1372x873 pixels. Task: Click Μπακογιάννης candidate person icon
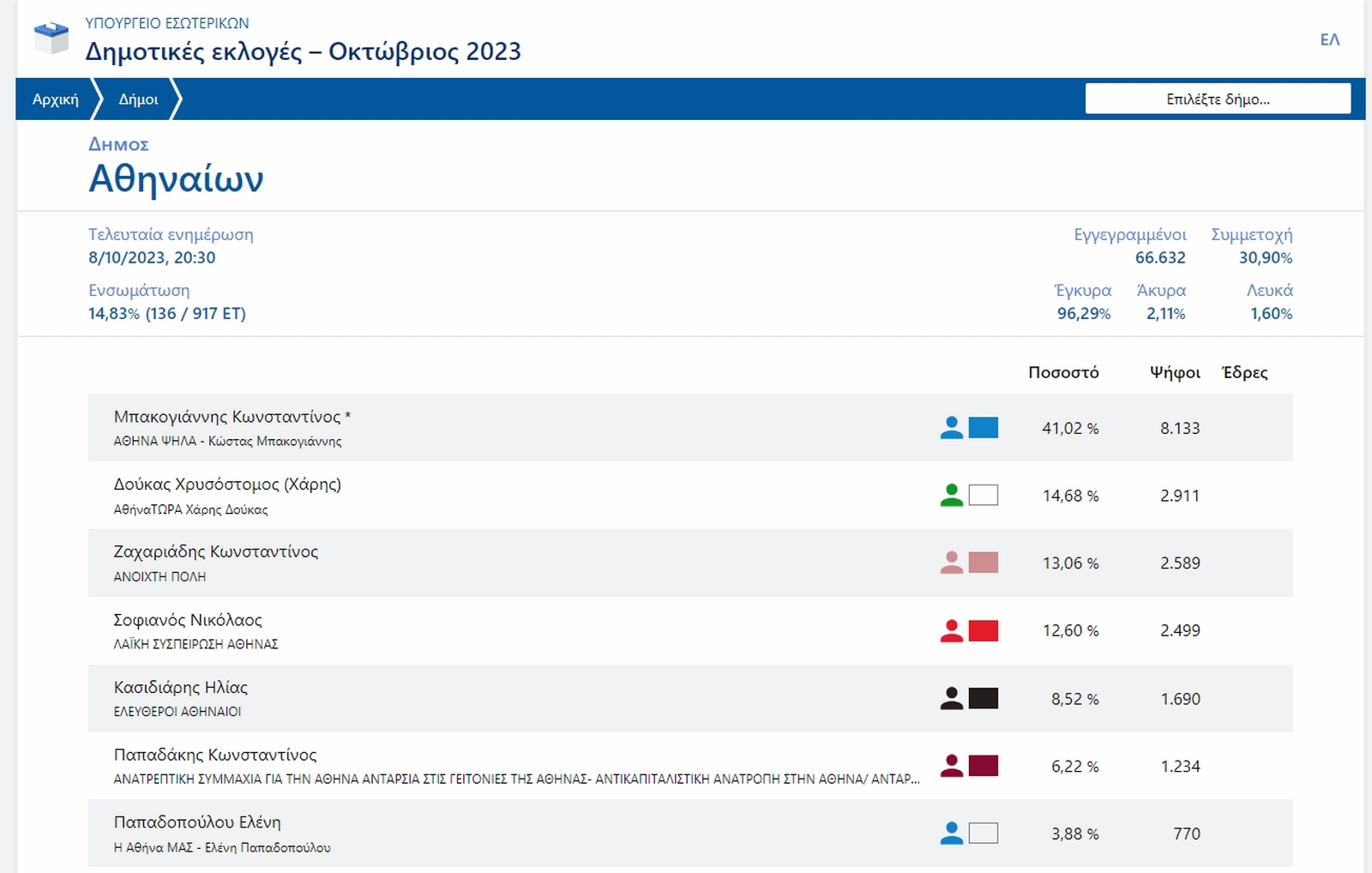pos(951,427)
